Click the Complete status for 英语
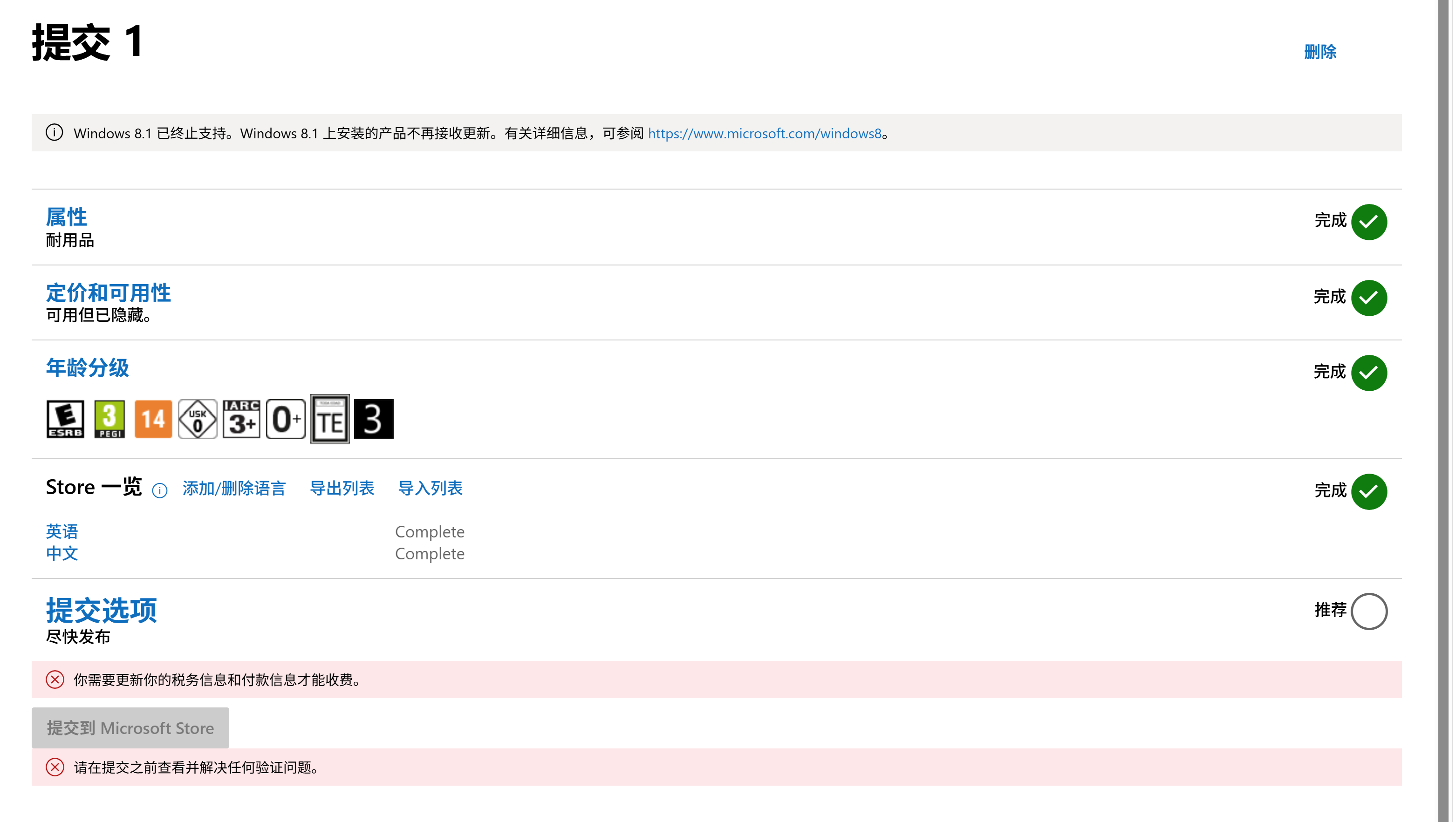Image resolution: width=1456 pixels, height=822 pixels. 430,531
